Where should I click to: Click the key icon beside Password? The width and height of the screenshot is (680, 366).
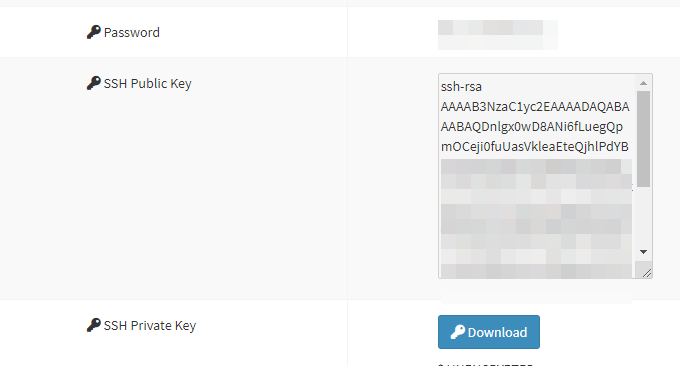click(x=93, y=32)
